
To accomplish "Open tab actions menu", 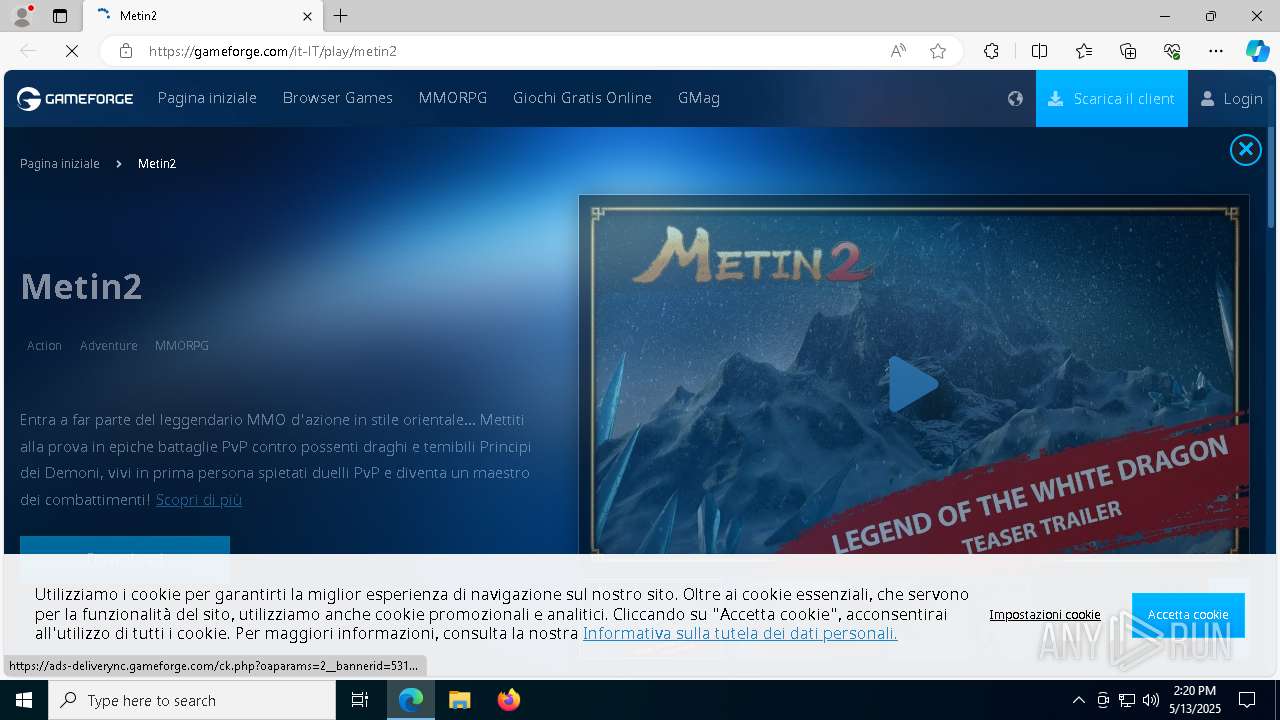I will pos(60,16).
